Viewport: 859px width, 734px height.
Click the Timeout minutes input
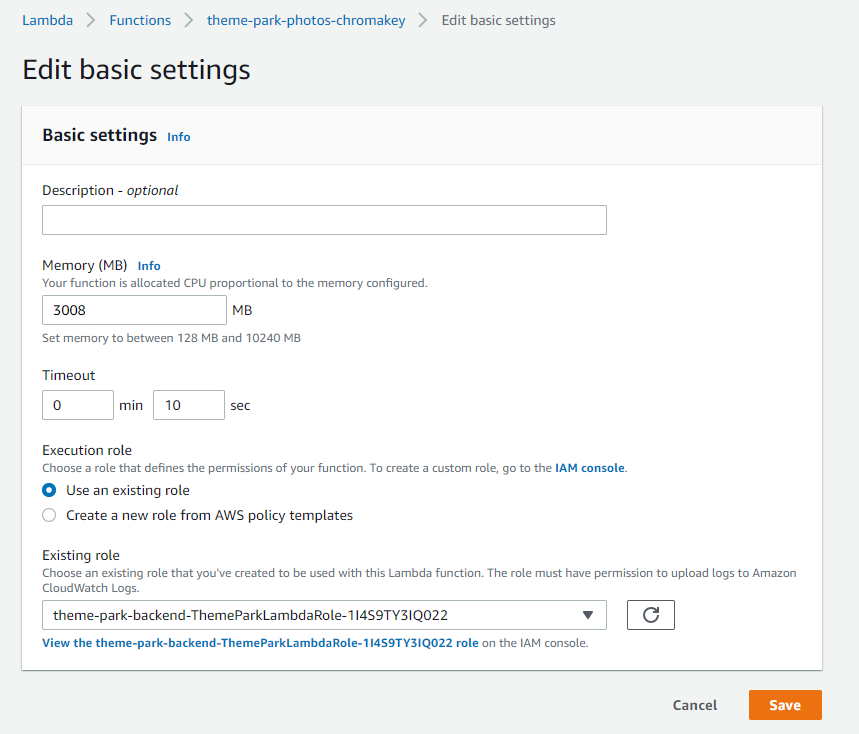click(77, 404)
